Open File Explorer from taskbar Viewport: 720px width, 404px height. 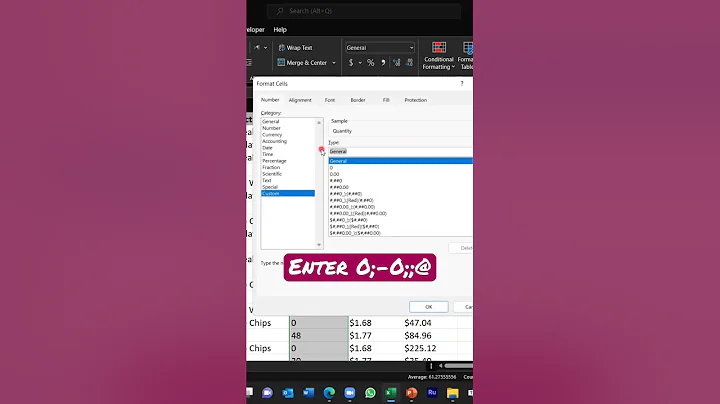[453, 393]
